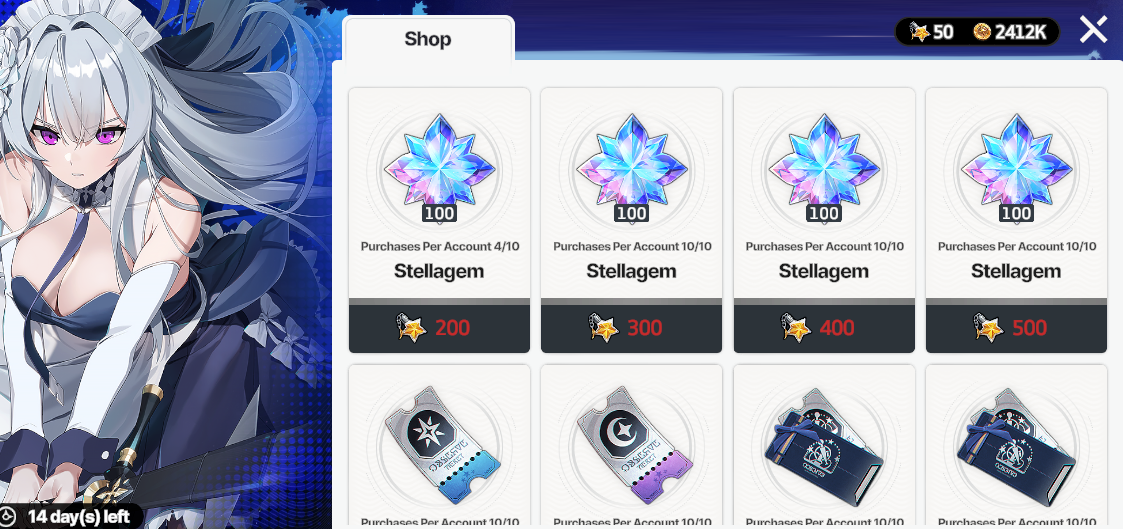Buy Stellagem for 300 event currency
Image resolution: width=1123 pixels, height=529 pixels.
click(x=631, y=329)
